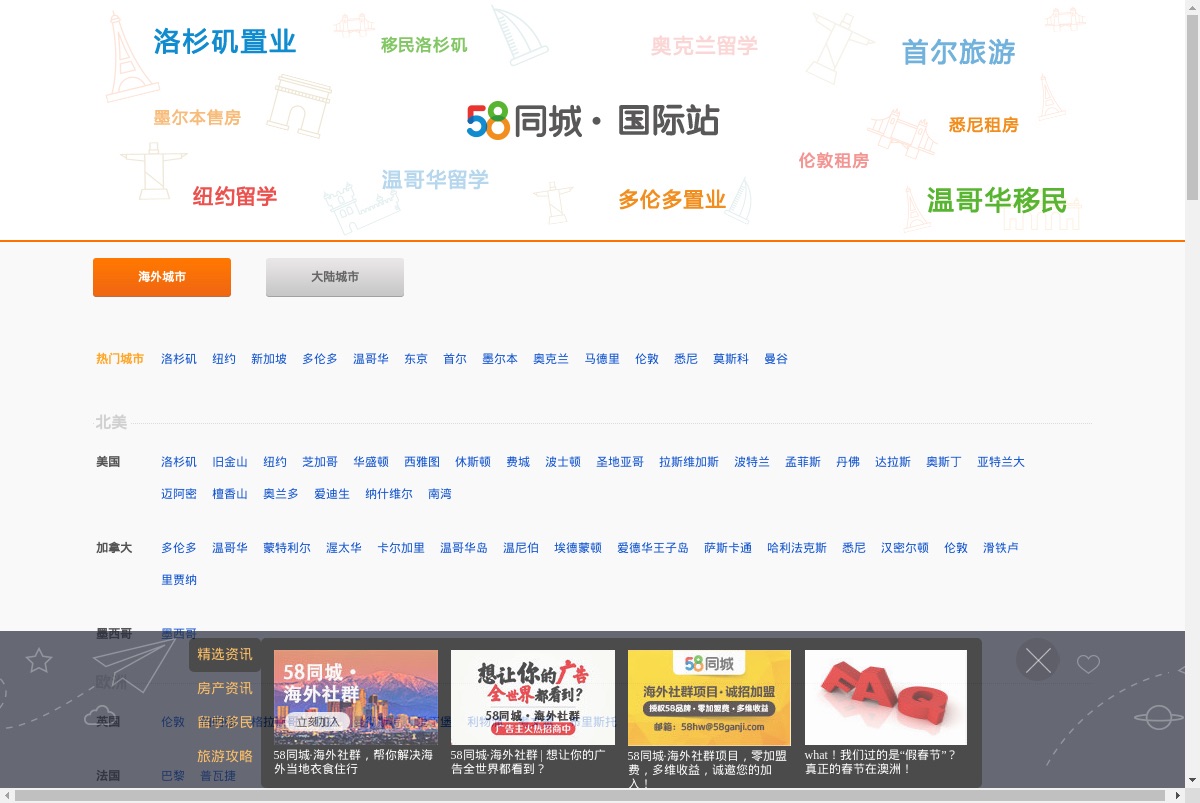Select 东京 in hot cities
1200x803 pixels.
tap(416, 359)
